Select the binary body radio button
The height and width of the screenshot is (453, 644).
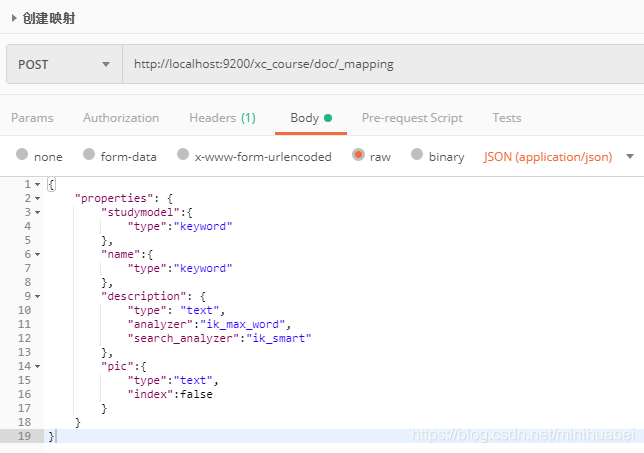(417, 154)
